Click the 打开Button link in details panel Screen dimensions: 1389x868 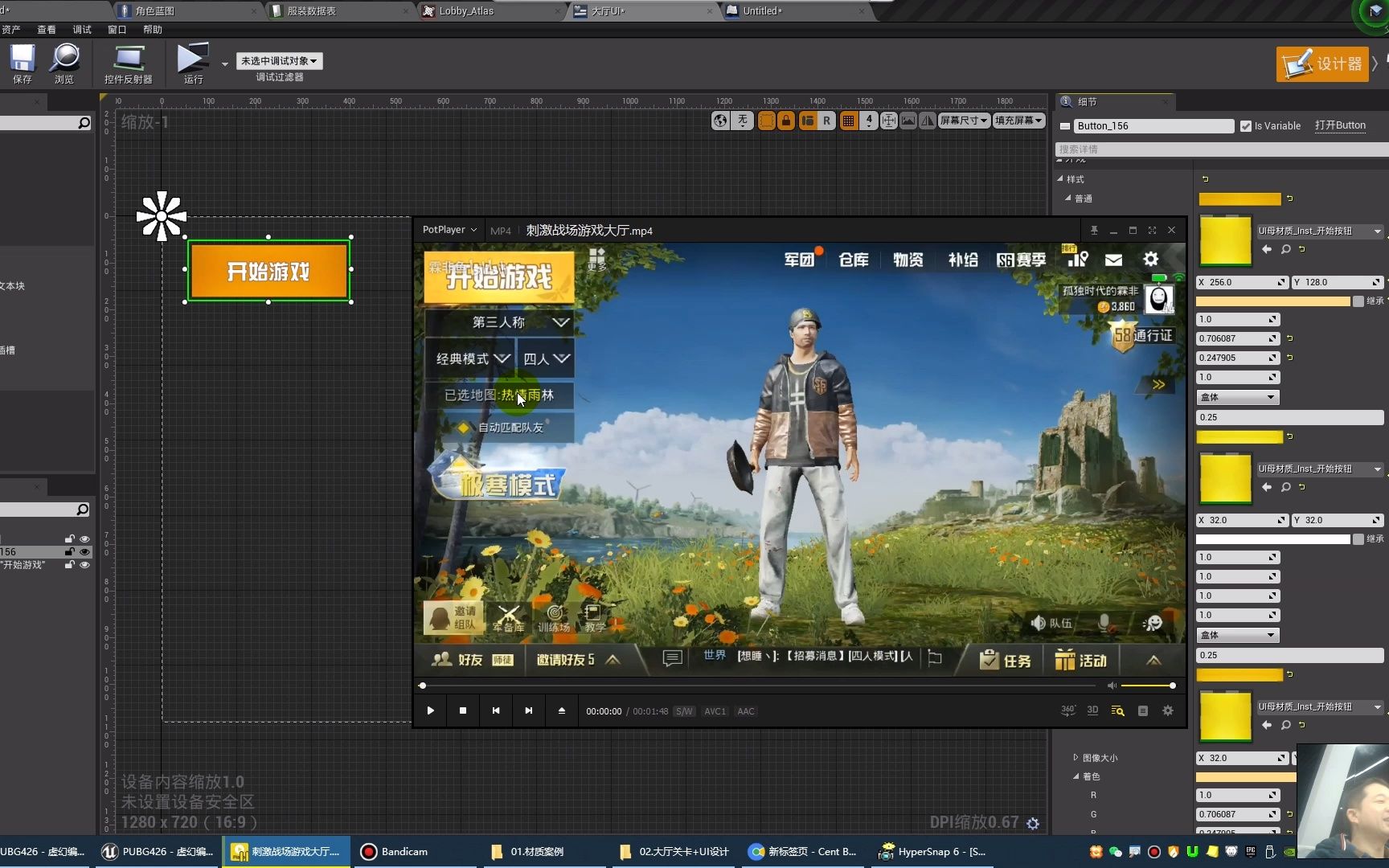[1340, 125]
